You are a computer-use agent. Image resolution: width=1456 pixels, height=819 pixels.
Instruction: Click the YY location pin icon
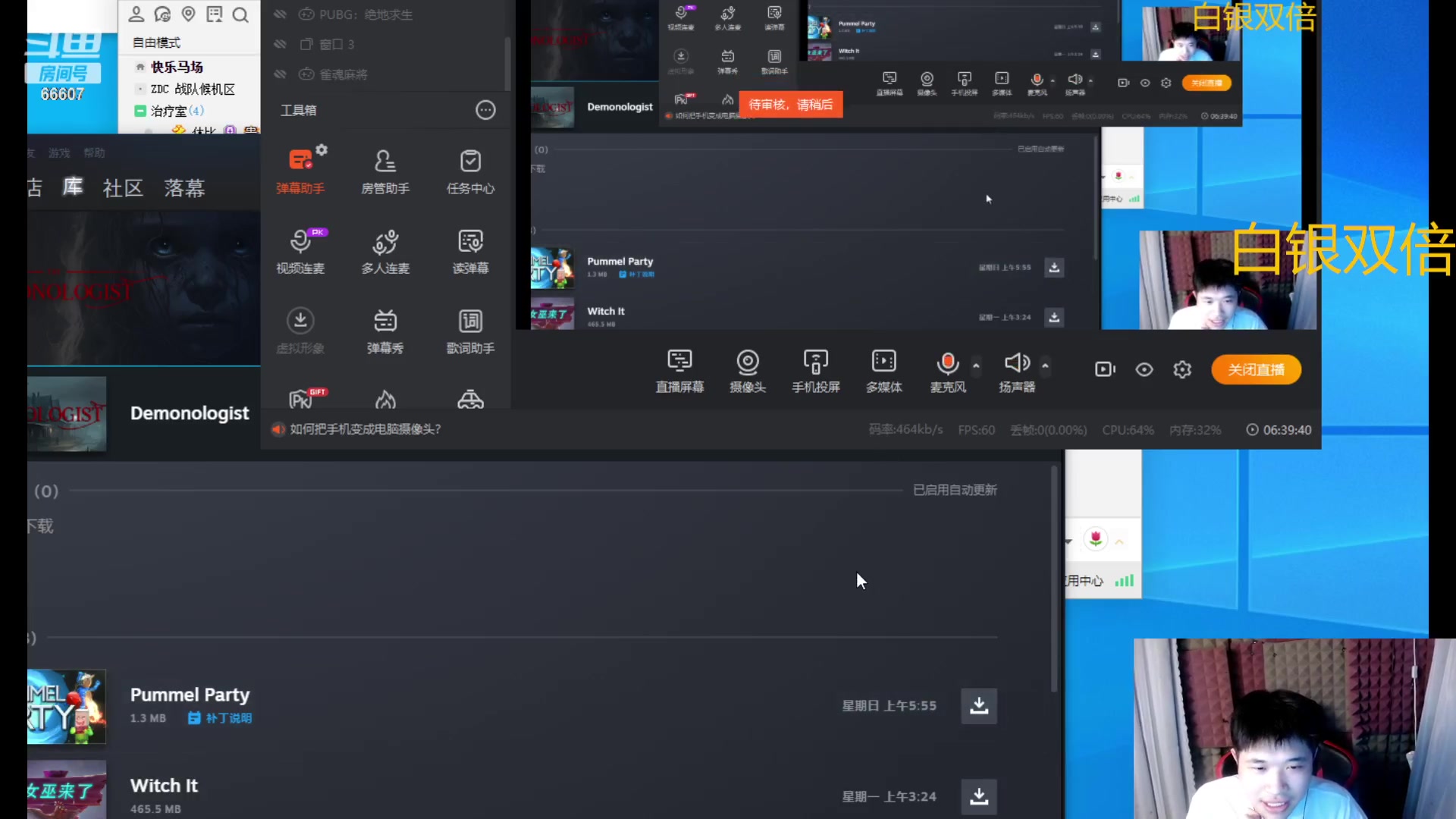click(x=189, y=14)
